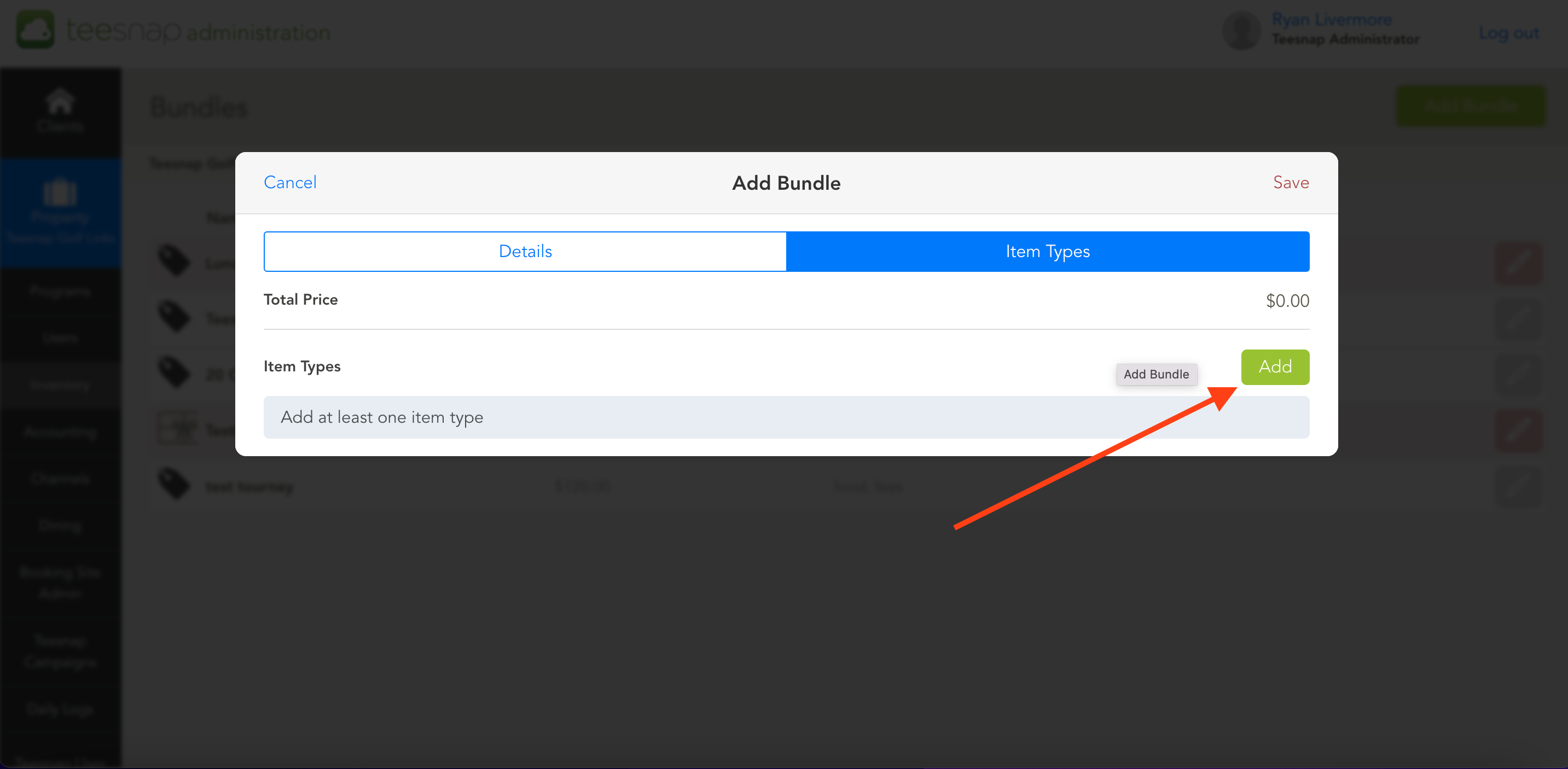Click the Total Price label
The width and height of the screenshot is (1568, 769).
click(300, 299)
